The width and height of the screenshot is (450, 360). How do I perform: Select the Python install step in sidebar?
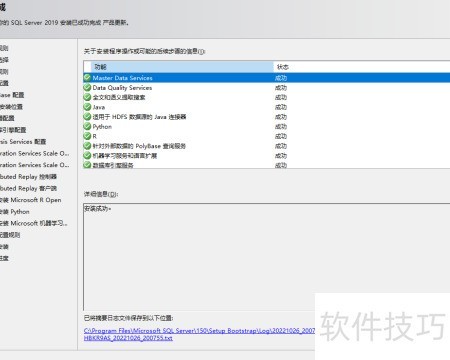15,211
